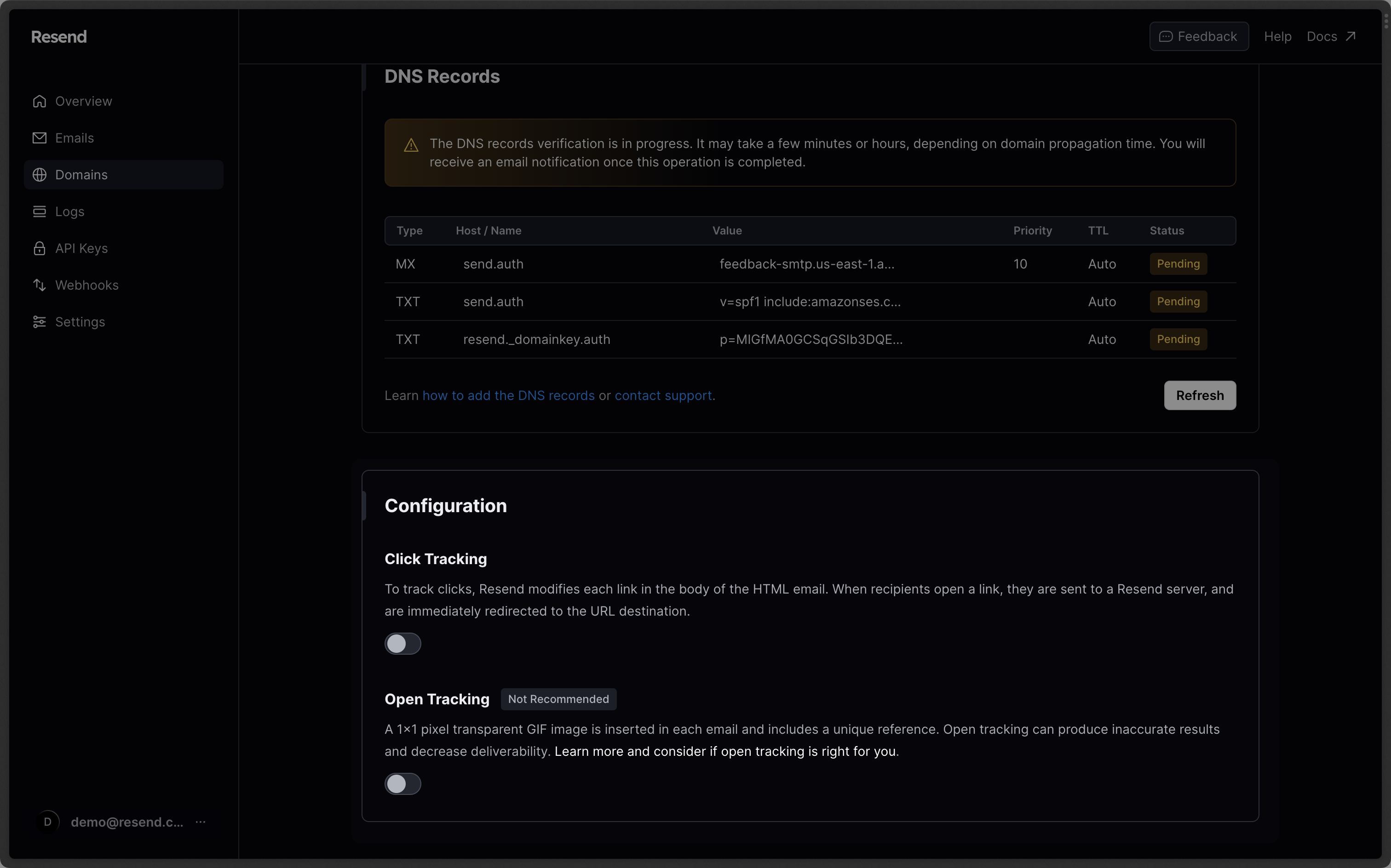Click the Type column header
The width and height of the screenshot is (1391, 868).
(x=409, y=231)
